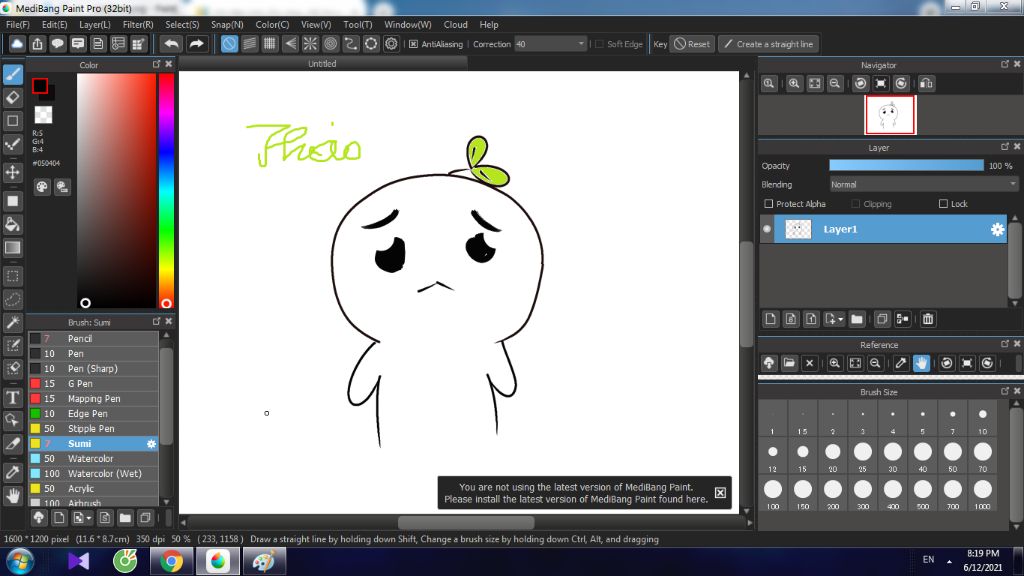
Task: Click the add folder layer icon
Action: tap(857, 319)
